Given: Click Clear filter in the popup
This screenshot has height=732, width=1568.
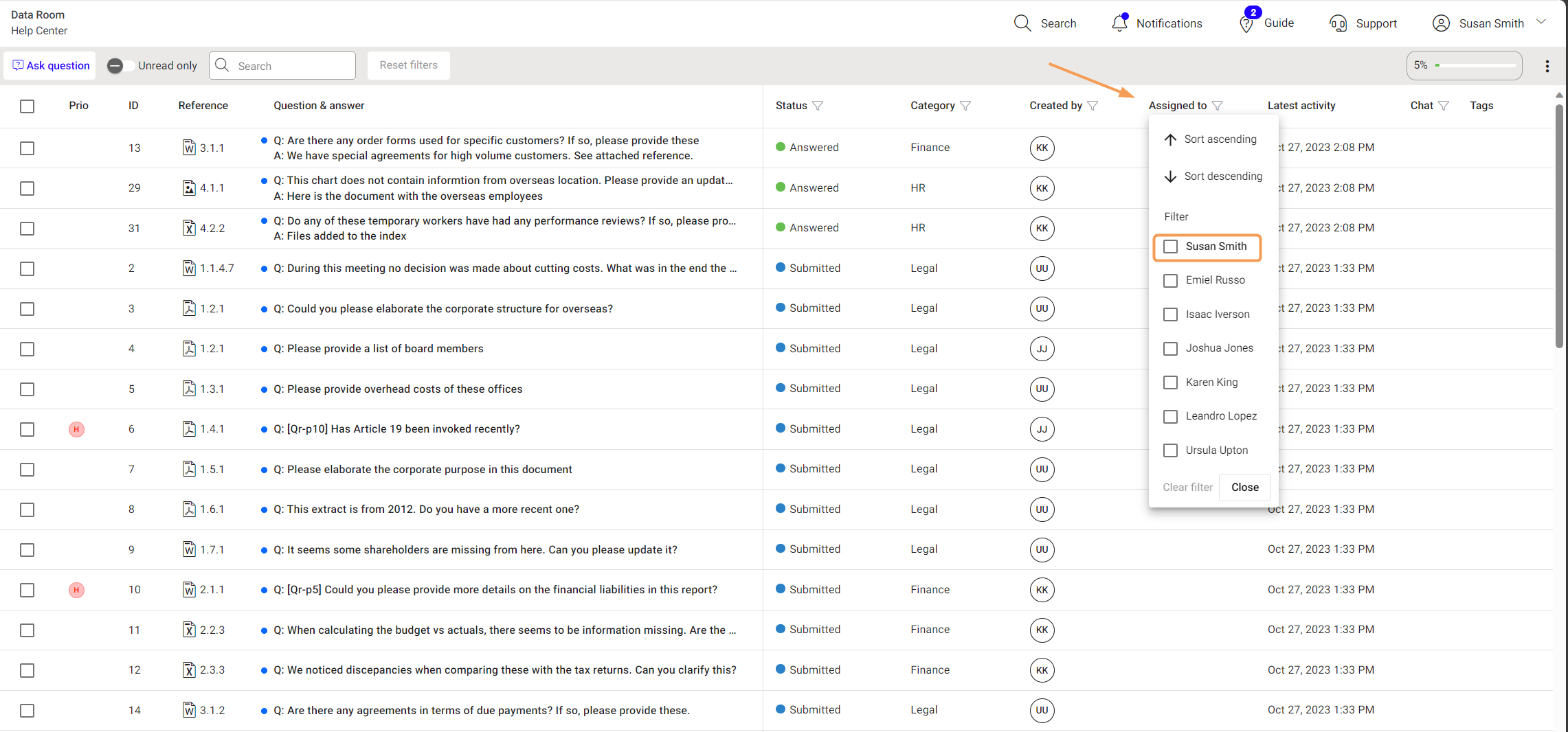Looking at the screenshot, I should [x=1187, y=488].
